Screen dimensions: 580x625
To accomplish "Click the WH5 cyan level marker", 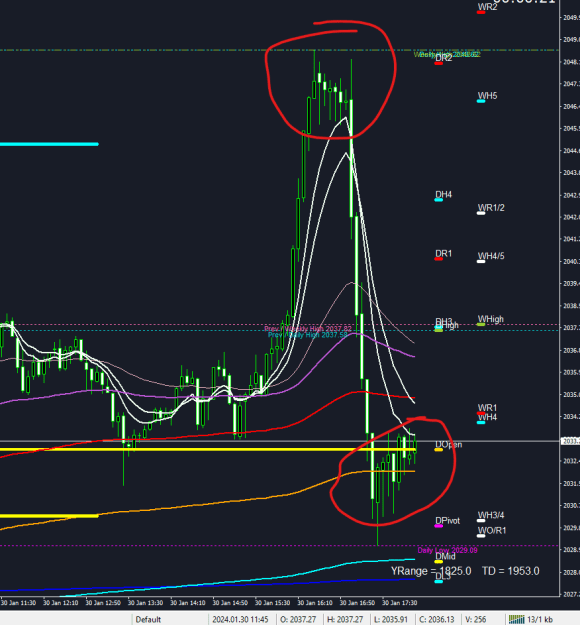I will [481, 101].
